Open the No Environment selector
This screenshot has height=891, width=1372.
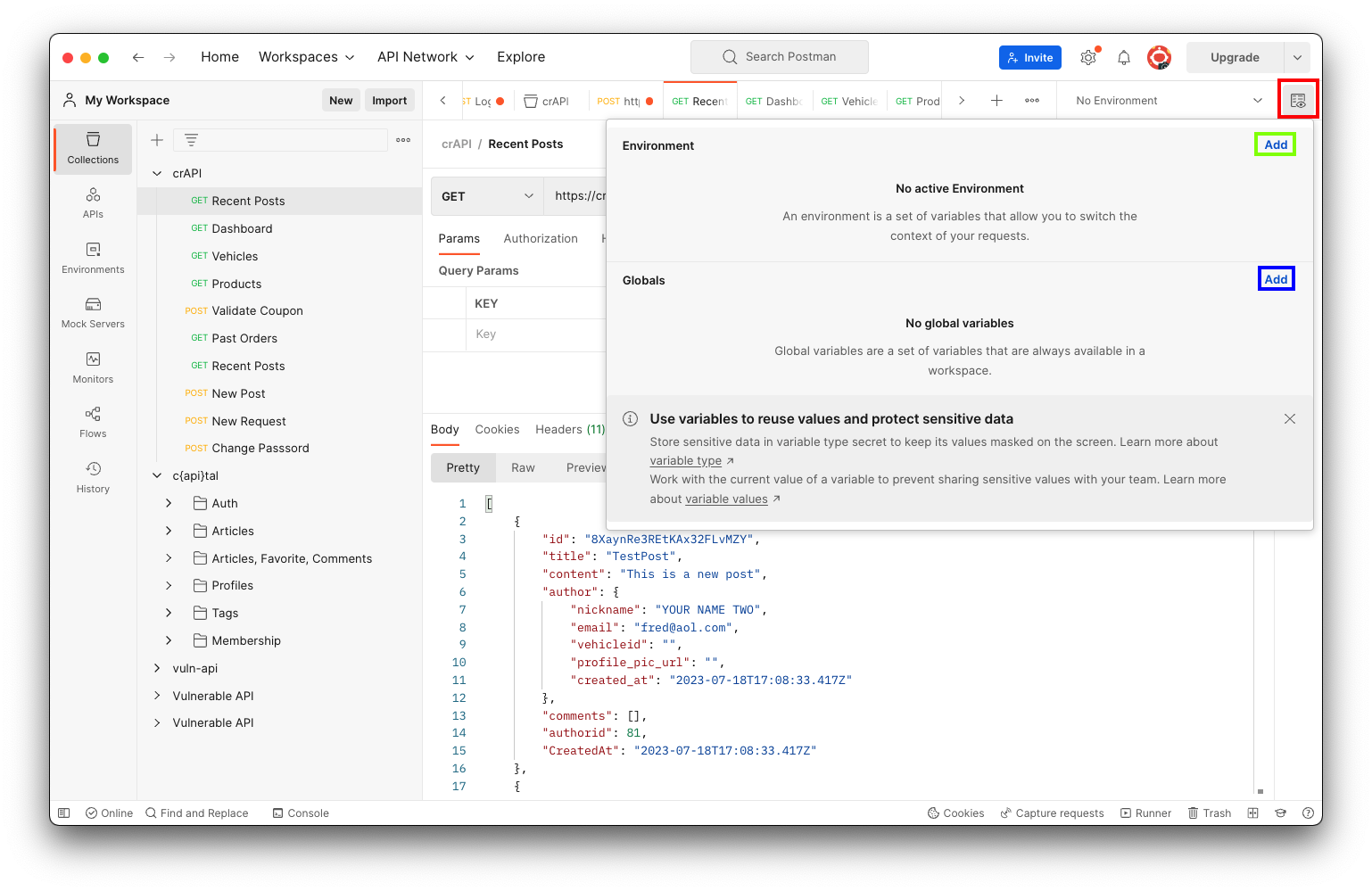point(1169,101)
